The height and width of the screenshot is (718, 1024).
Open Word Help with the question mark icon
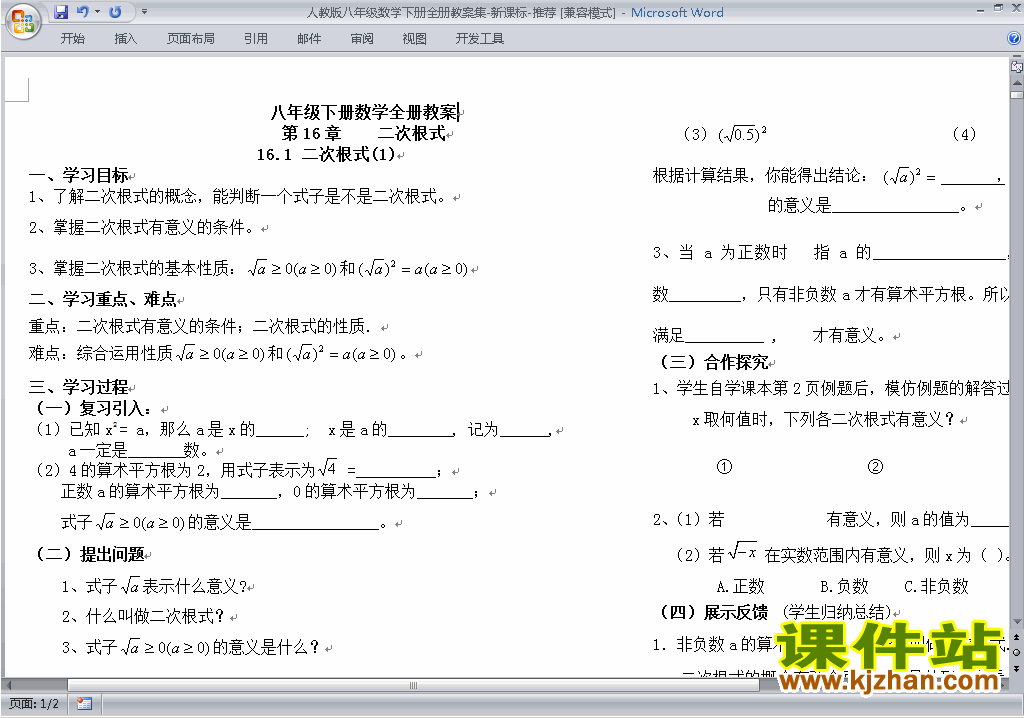[x=1014, y=39]
